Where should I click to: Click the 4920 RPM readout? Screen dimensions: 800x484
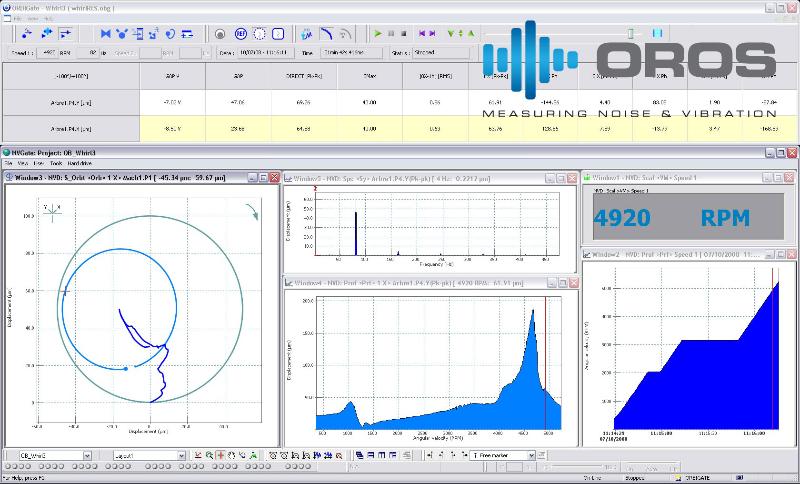click(688, 218)
